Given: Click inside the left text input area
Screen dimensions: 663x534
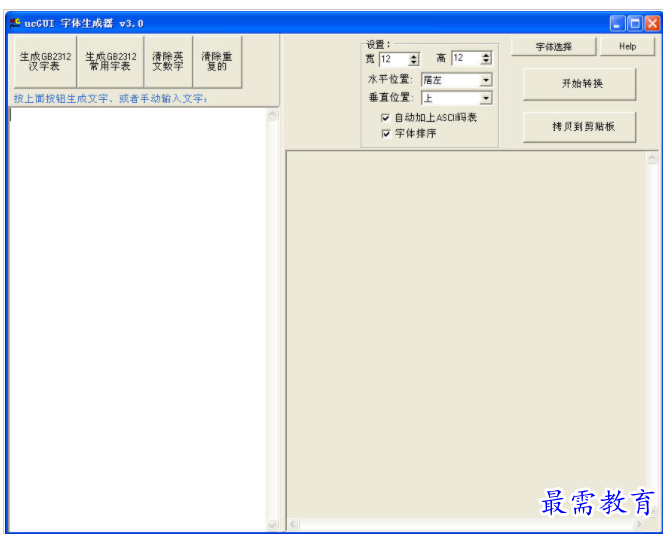Looking at the screenshot, I should (x=138, y=319).
